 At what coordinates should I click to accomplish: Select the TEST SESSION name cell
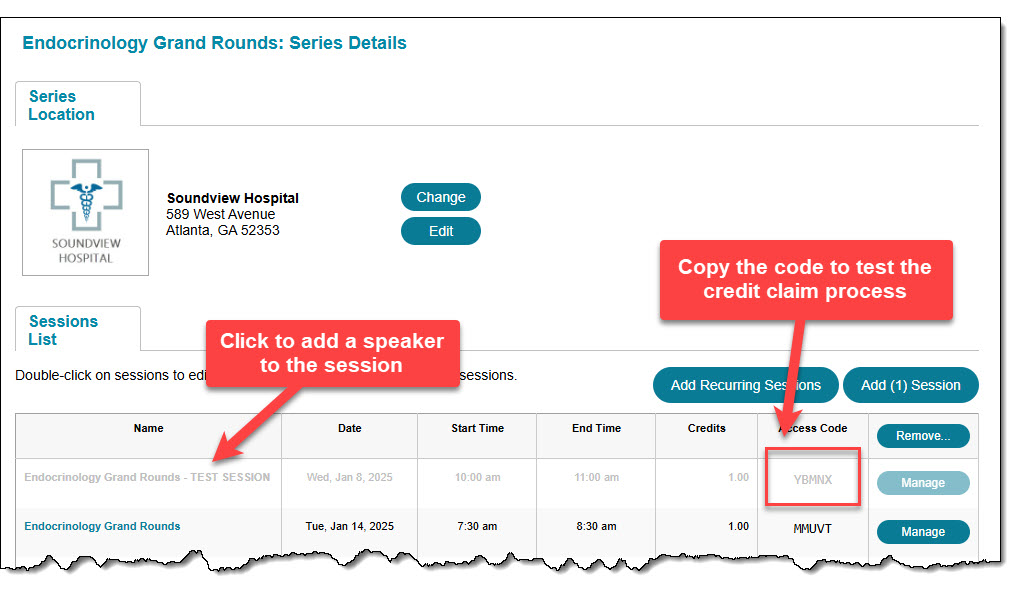(148, 478)
